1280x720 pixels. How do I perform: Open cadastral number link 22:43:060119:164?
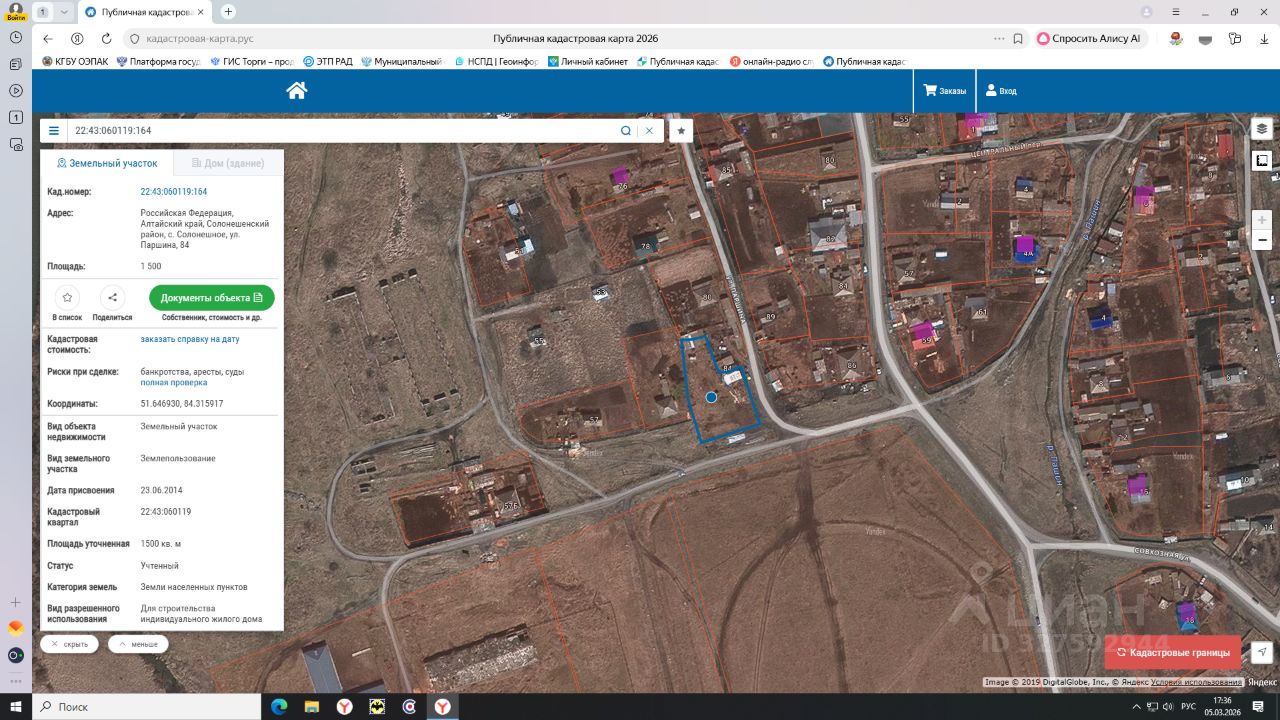174,192
